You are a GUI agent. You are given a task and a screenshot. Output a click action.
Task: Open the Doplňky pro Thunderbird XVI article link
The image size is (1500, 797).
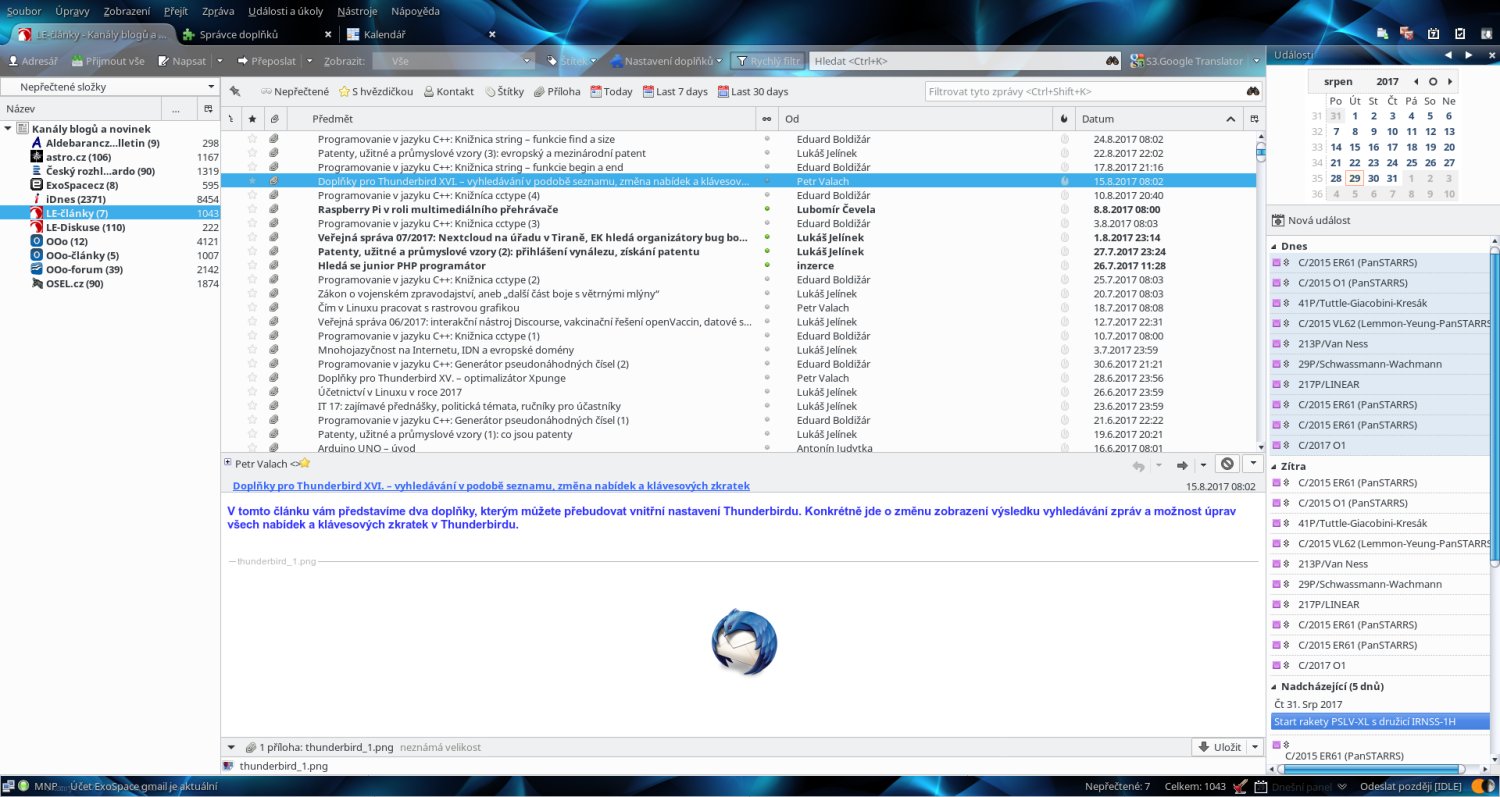pos(491,486)
